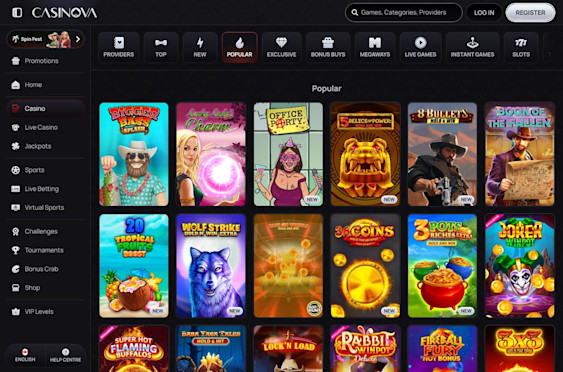The image size is (563, 372).
Task: Open the Office Party game
Action: (288, 154)
